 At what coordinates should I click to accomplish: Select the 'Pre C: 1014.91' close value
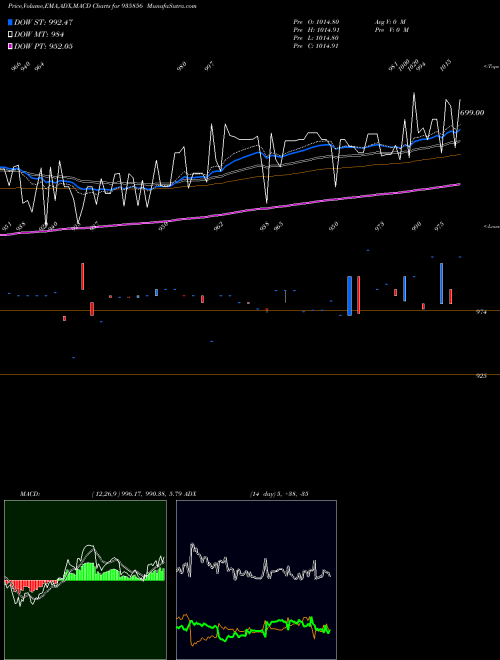coord(316,46)
